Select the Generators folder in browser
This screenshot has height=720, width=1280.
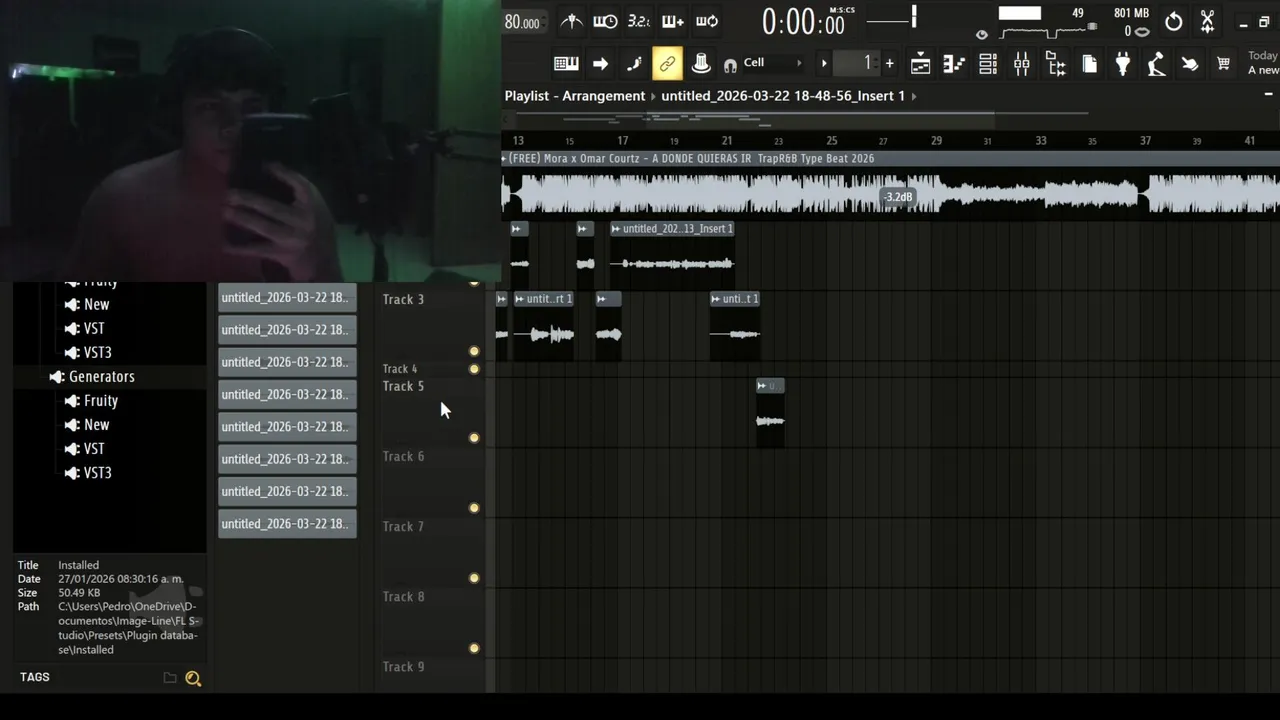tap(101, 376)
